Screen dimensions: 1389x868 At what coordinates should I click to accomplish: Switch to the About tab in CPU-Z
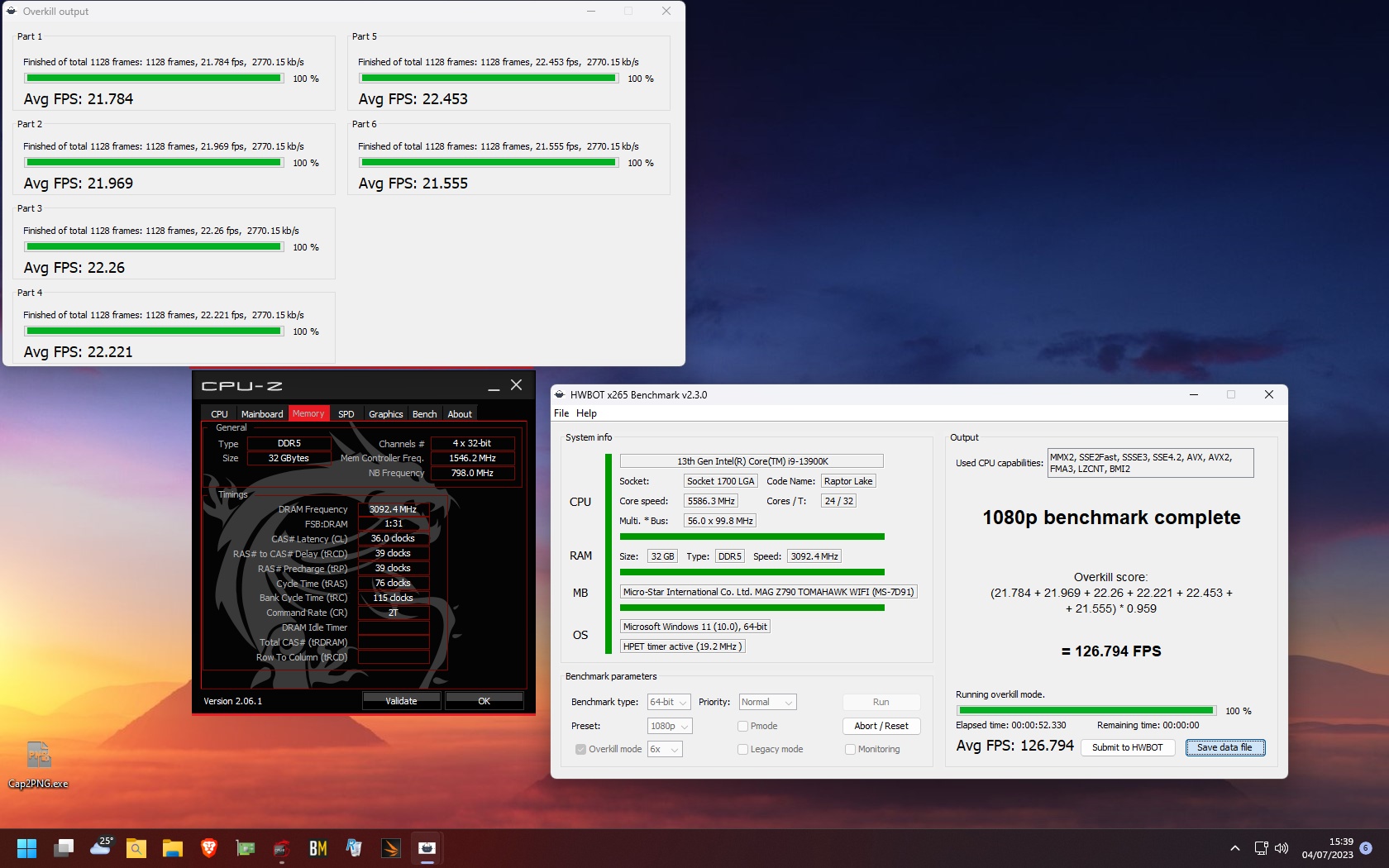460,413
